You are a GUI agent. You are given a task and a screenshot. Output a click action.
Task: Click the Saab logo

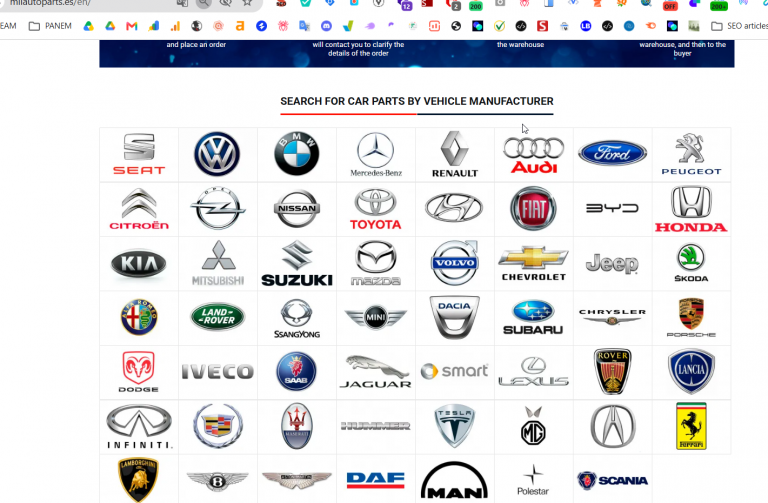pyautogui.click(x=296, y=371)
